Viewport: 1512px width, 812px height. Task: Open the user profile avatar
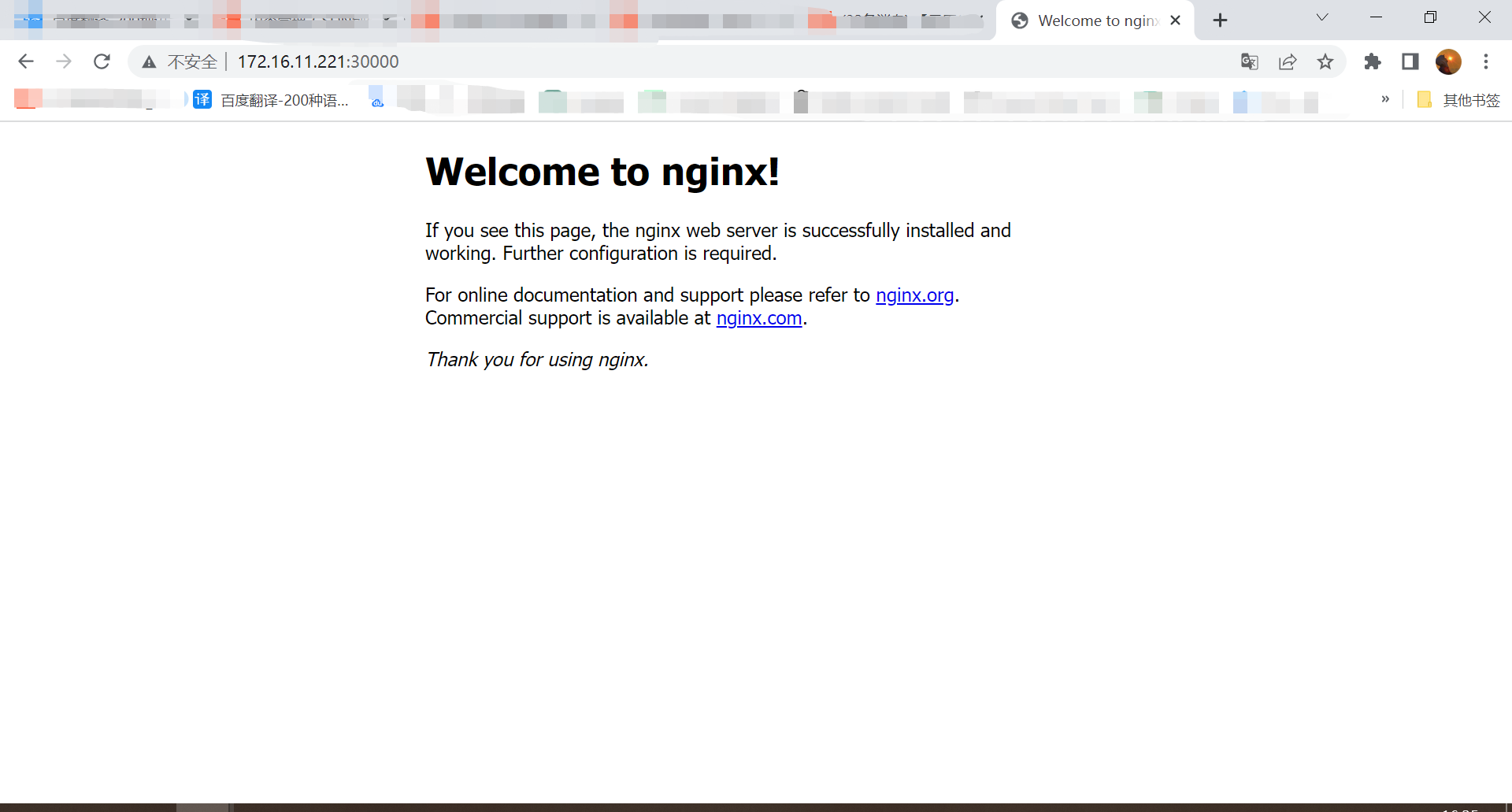pos(1448,61)
